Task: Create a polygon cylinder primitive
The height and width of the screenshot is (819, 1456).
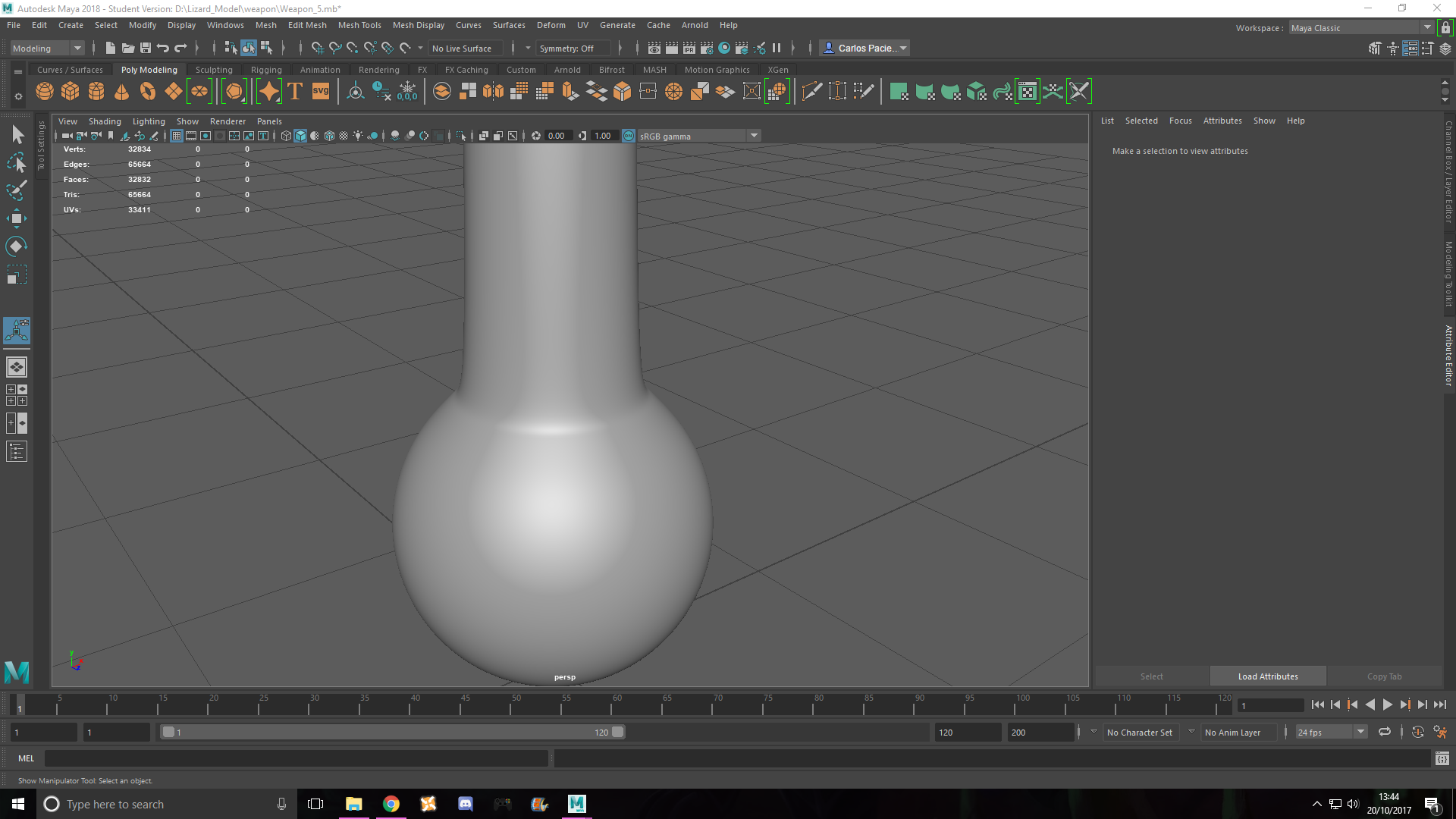Action: point(96,91)
